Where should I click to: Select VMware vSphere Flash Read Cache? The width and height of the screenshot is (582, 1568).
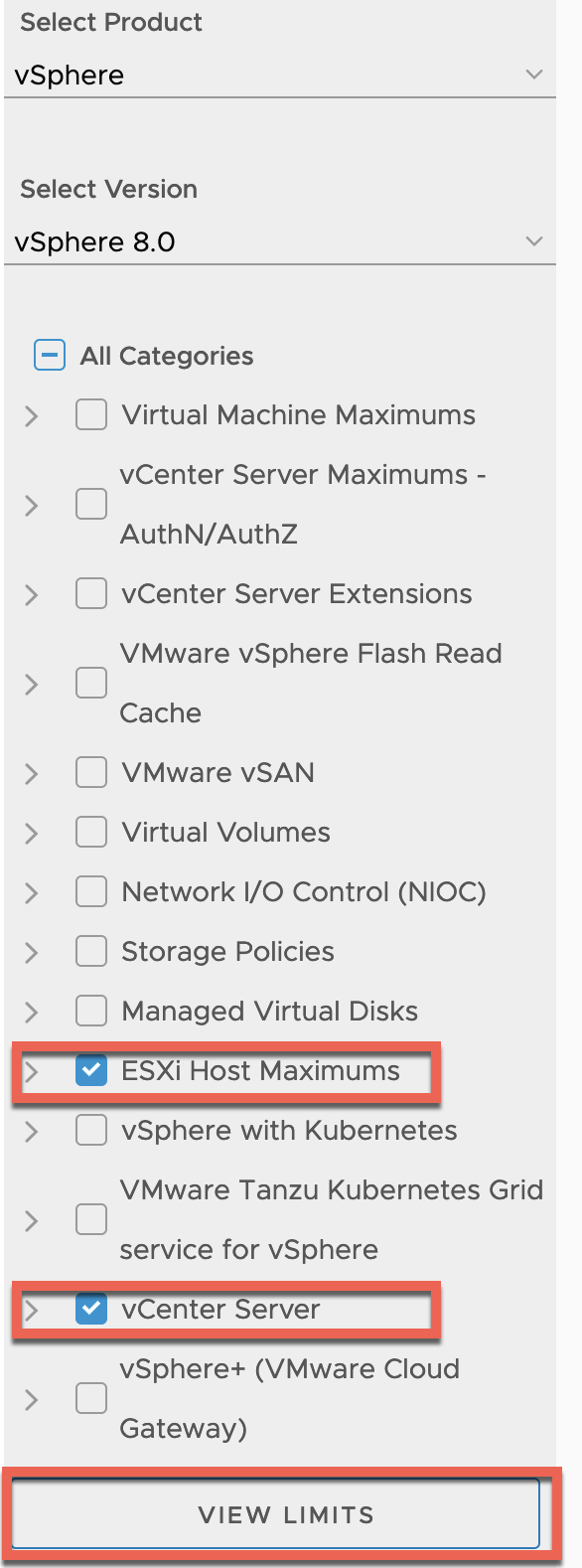(x=90, y=683)
